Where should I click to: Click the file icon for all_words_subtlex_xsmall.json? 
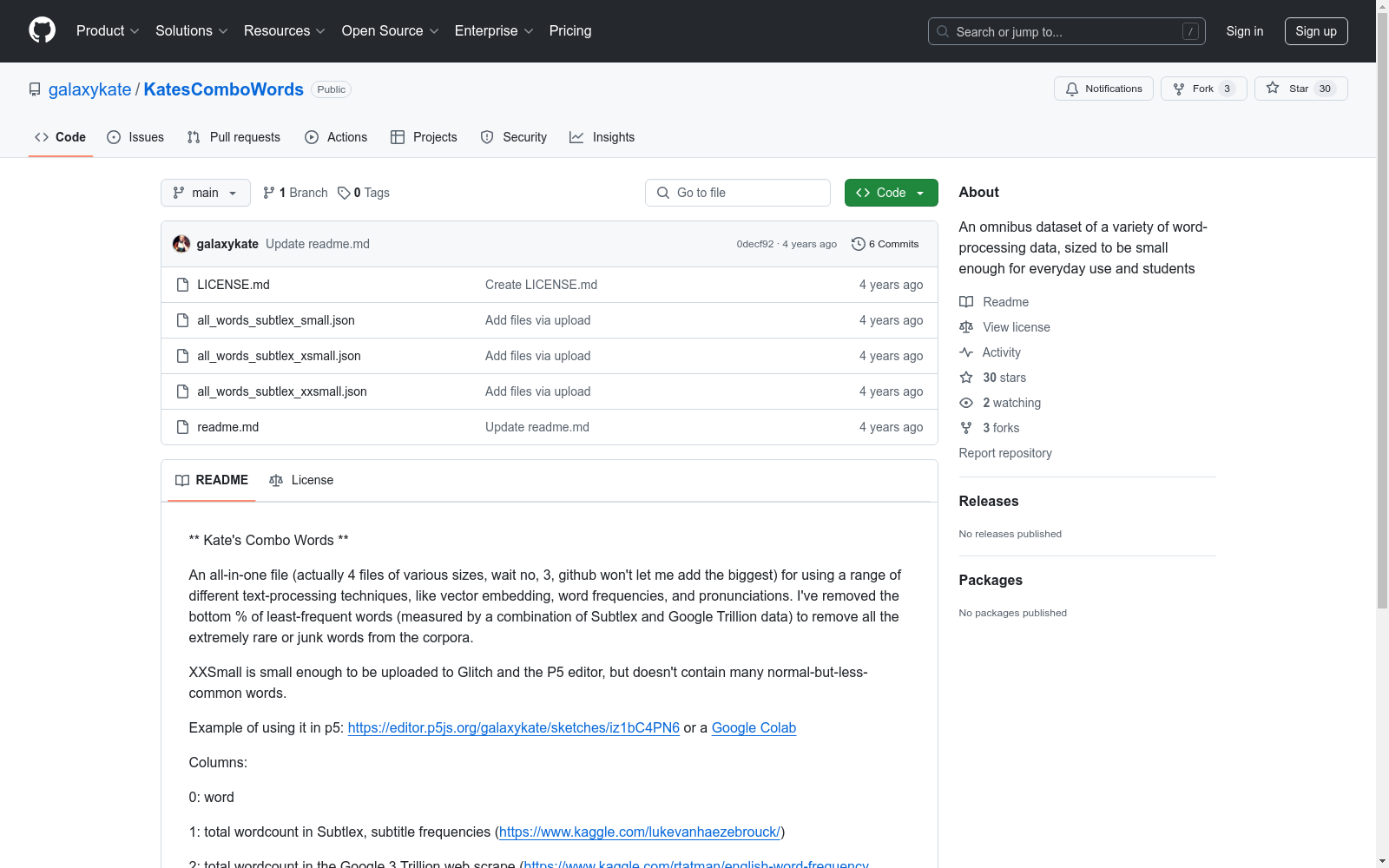point(182,356)
